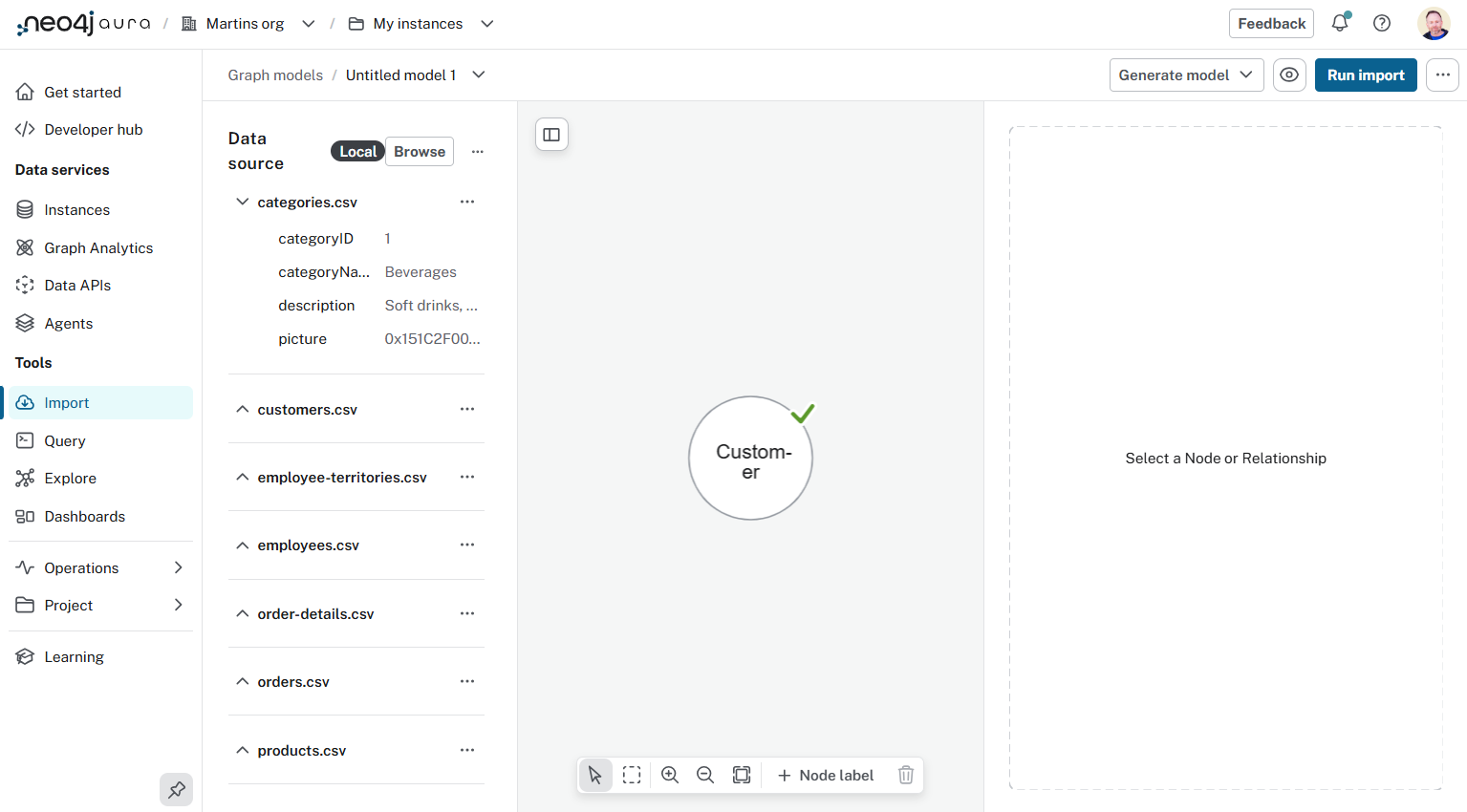Zoom in on the graph canvas
1467x812 pixels.
[669, 775]
